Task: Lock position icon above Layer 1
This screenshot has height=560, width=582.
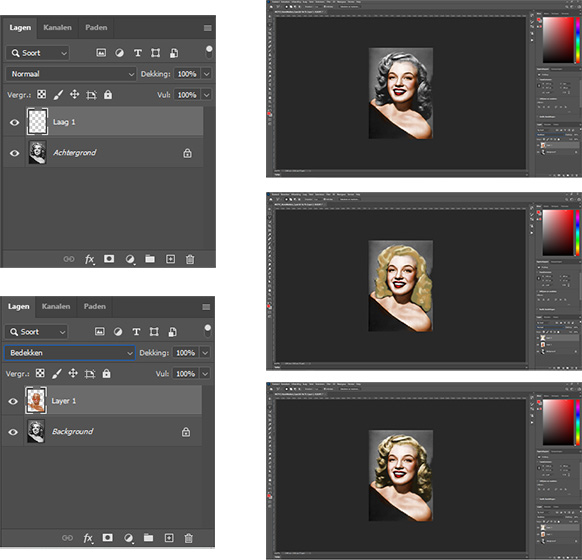Action: [73, 373]
